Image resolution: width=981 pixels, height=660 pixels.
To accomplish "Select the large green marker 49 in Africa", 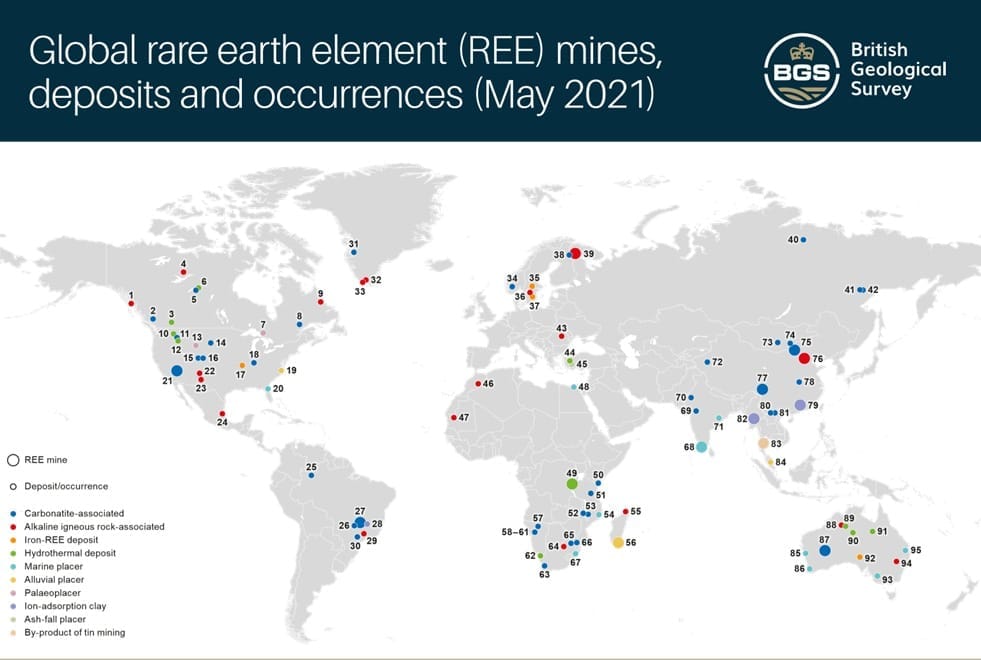I will point(572,484).
